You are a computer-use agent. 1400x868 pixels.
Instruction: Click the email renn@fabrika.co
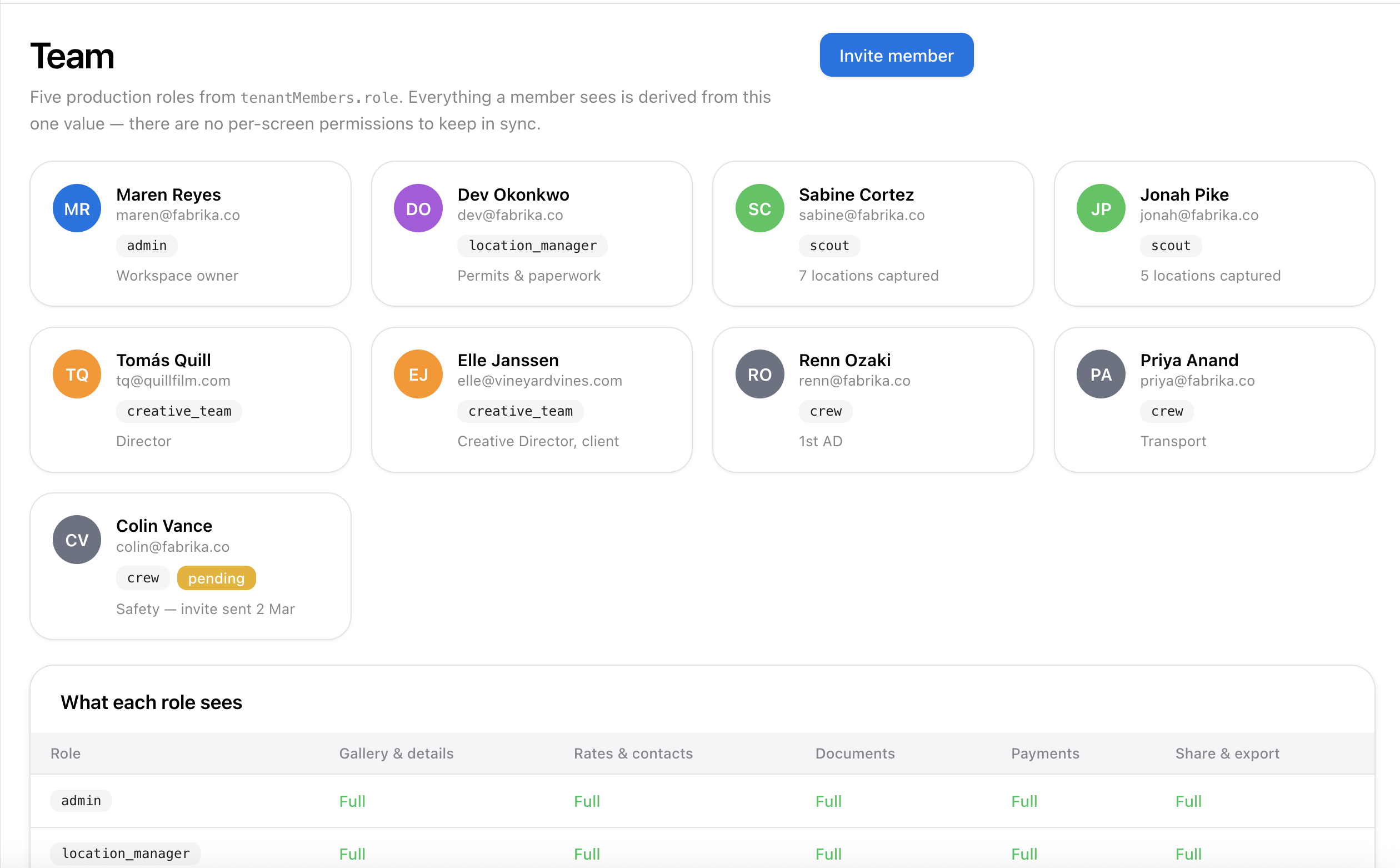[x=854, y=381]
